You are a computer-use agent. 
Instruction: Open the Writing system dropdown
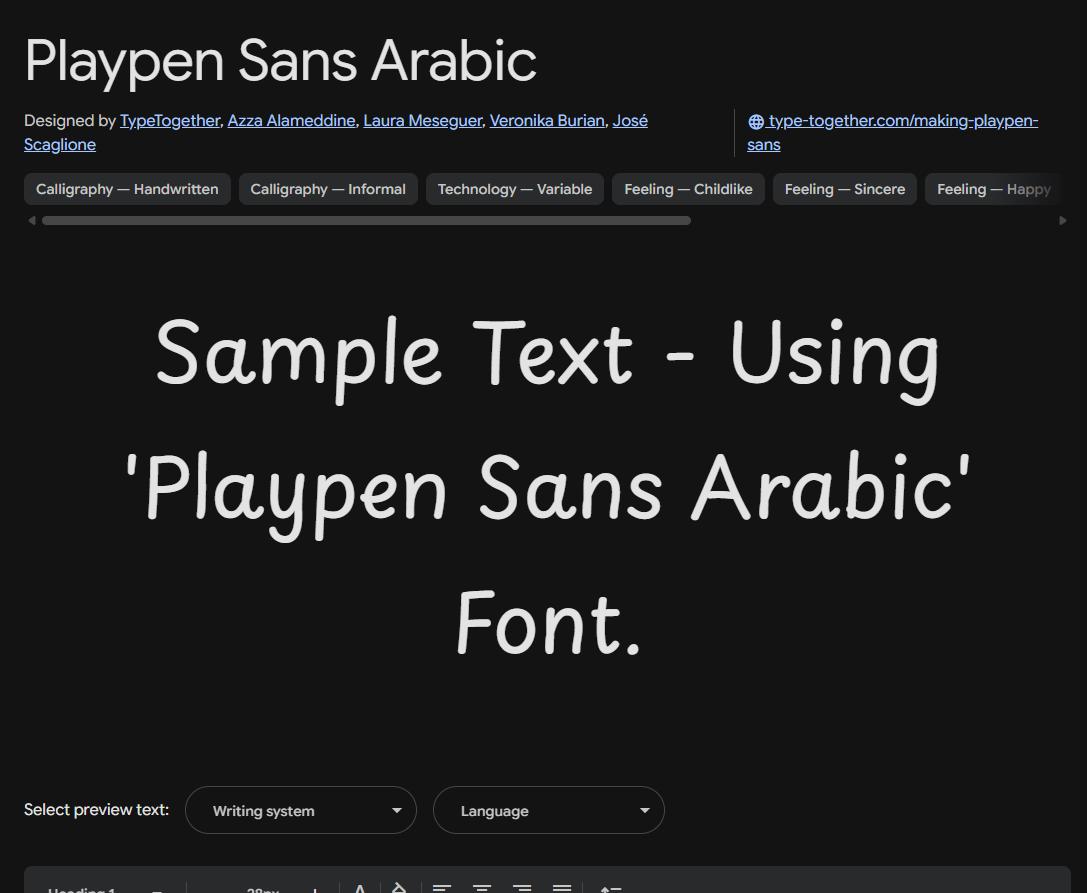(301, 810)
